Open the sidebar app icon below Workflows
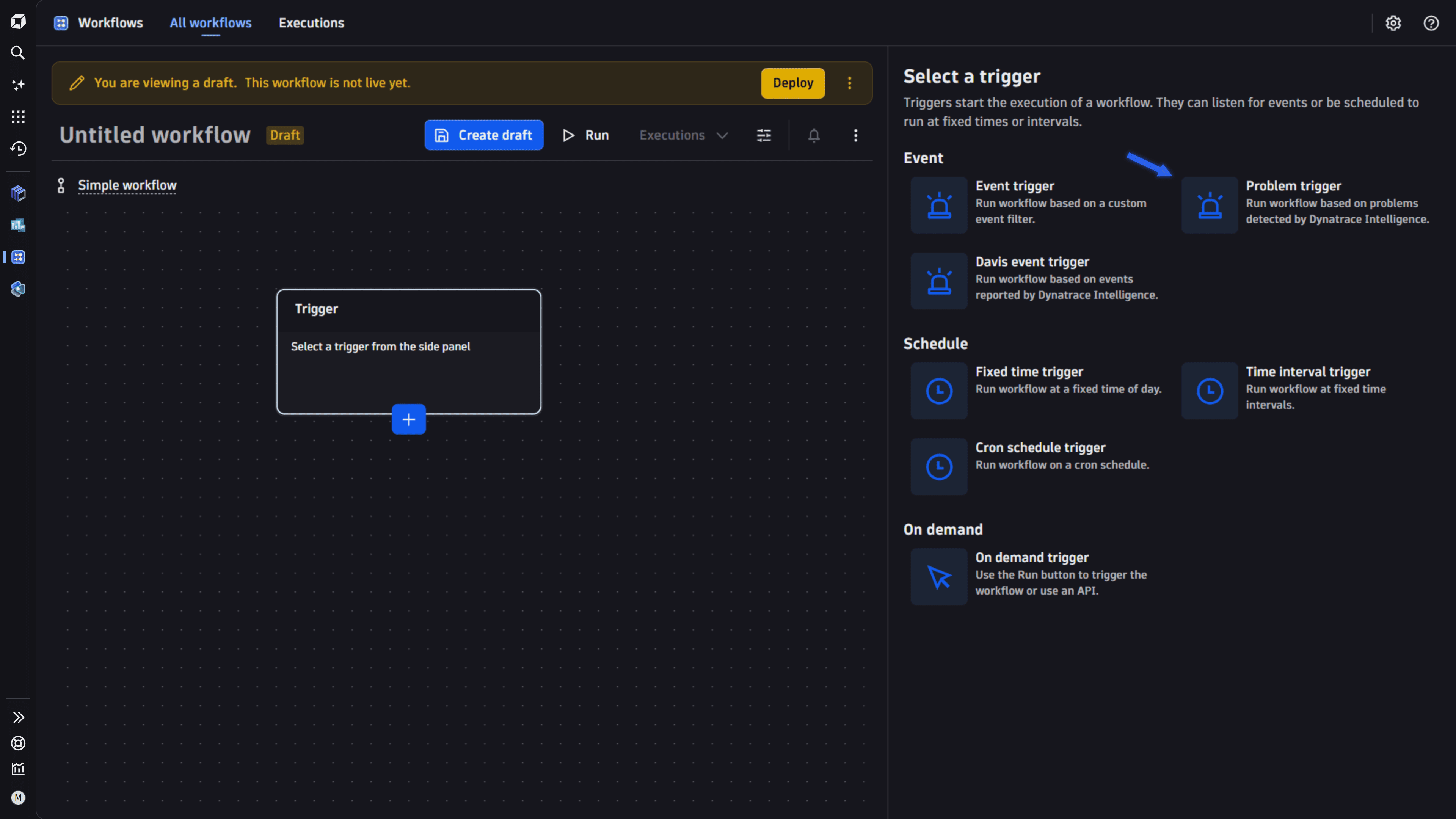1456x819 pixels. coord(18,289)
